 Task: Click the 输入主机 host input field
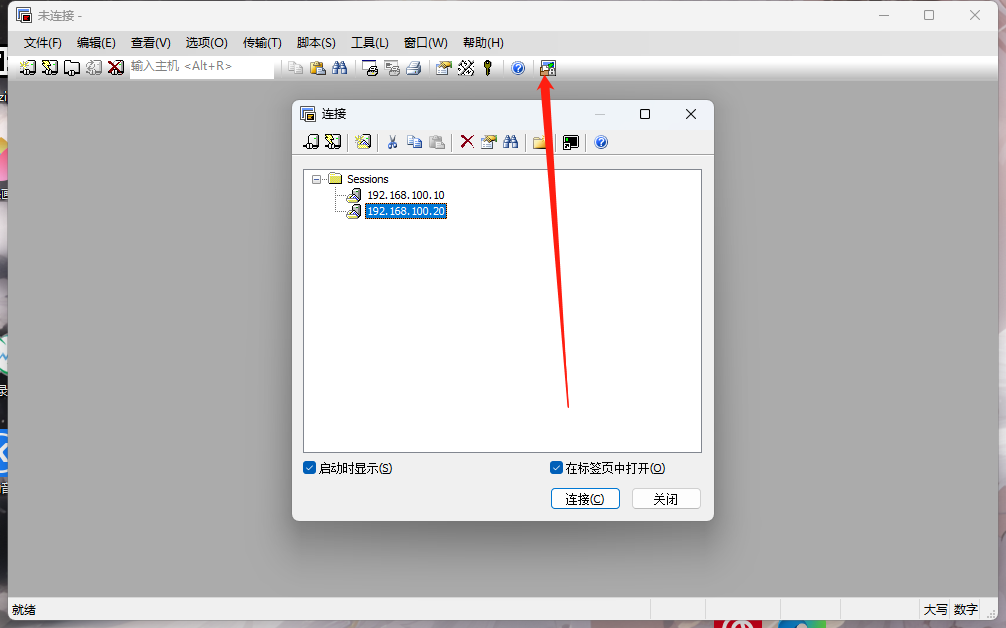coord(202,67)
